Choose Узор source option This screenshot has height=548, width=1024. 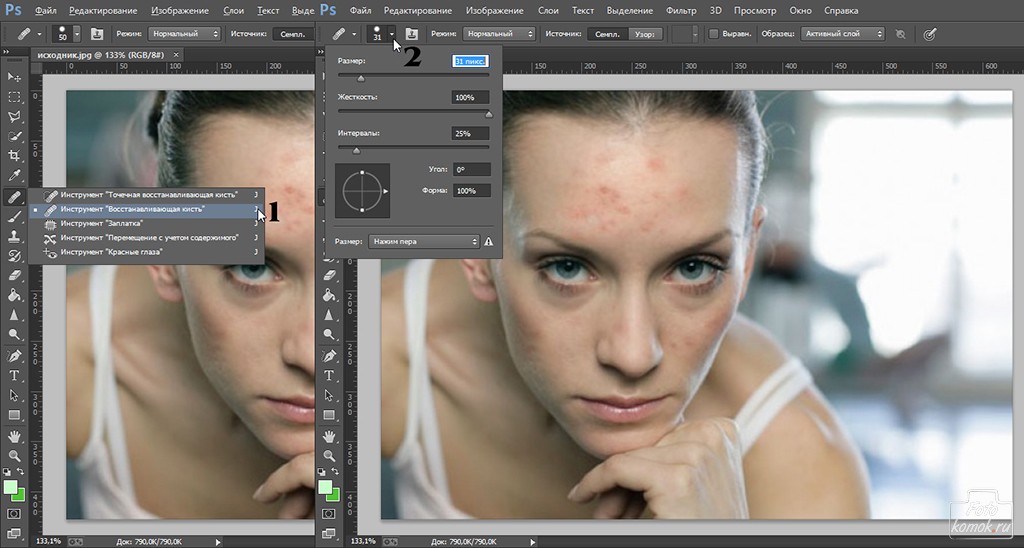coord(645,34)
